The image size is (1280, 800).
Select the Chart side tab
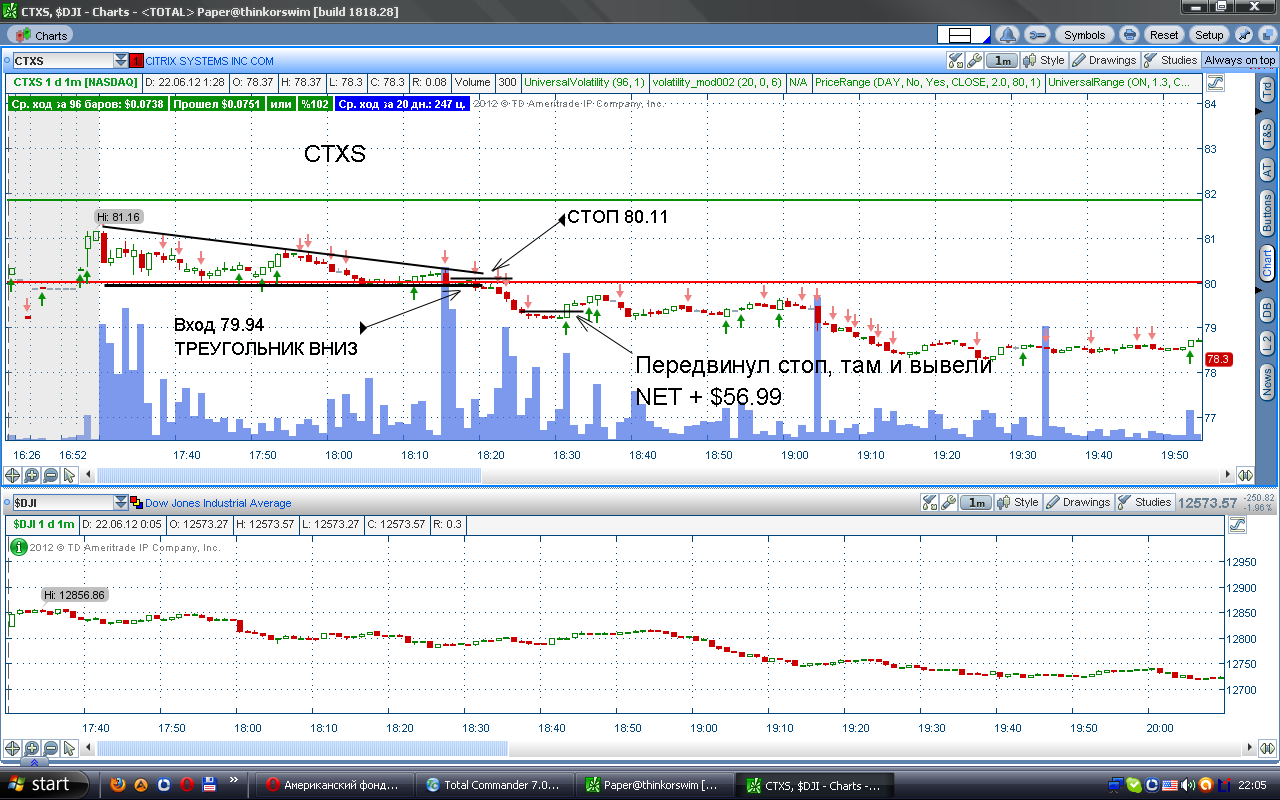tap(1267, 262)
